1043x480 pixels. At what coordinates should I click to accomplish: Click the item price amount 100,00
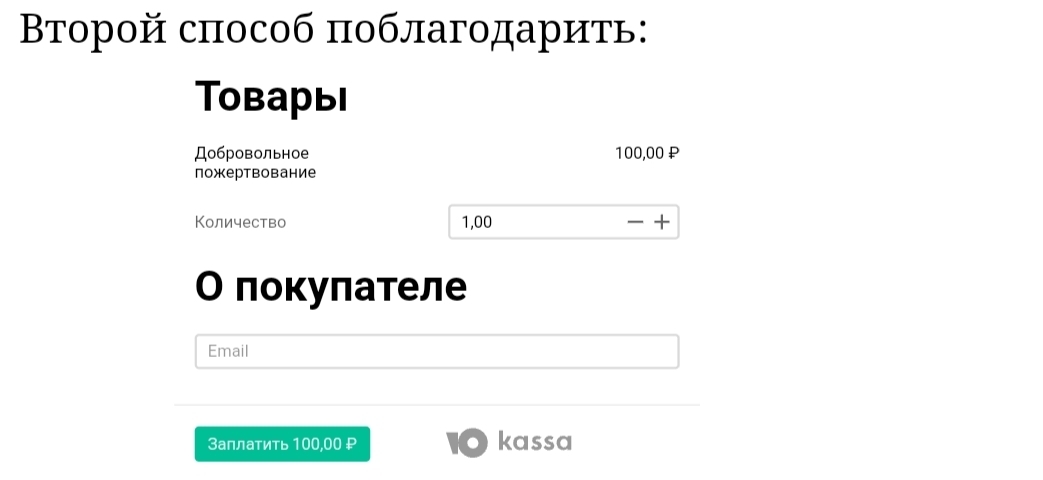639,153
